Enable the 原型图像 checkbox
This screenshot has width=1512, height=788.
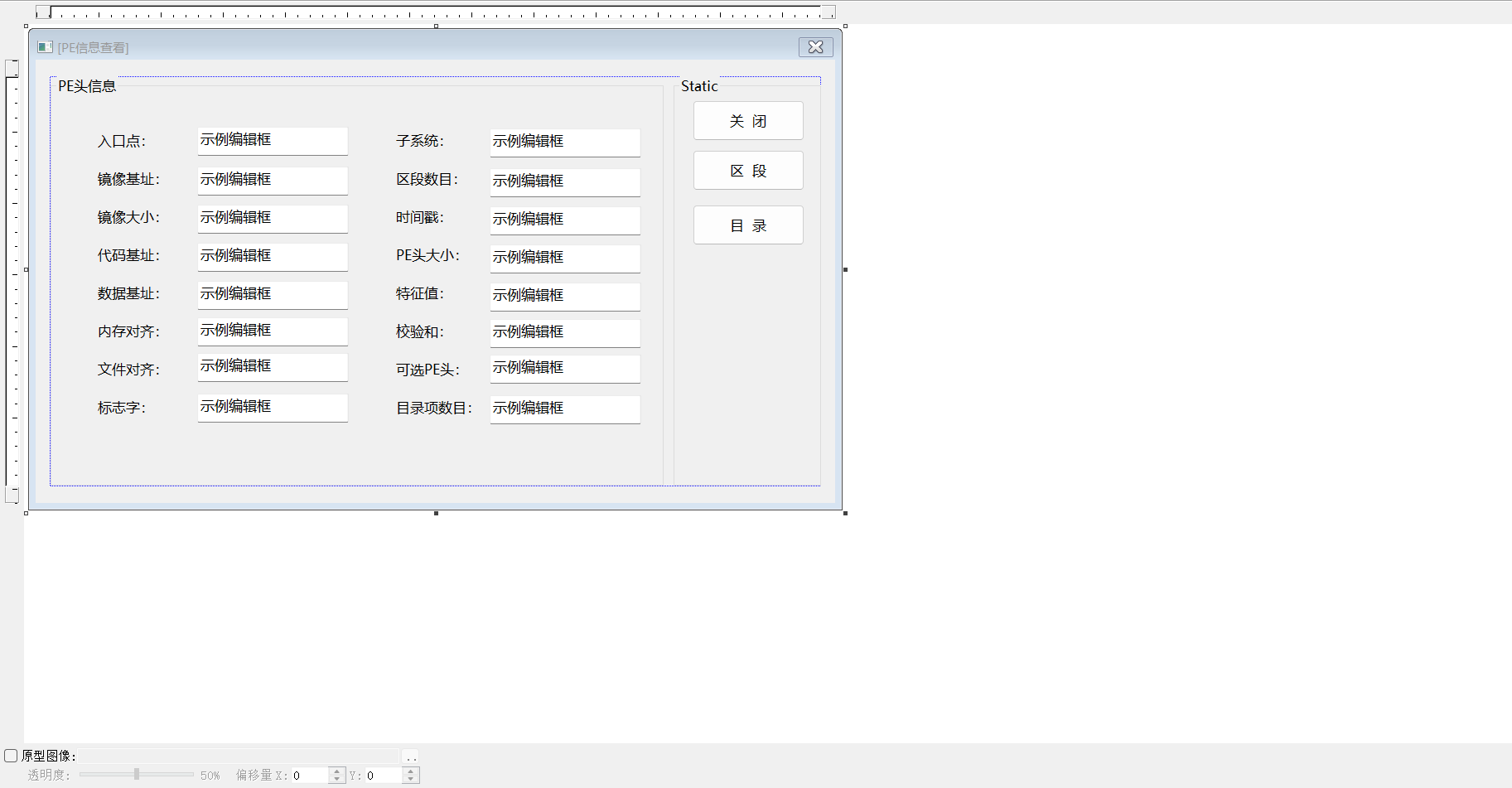[x=11, y=756]
